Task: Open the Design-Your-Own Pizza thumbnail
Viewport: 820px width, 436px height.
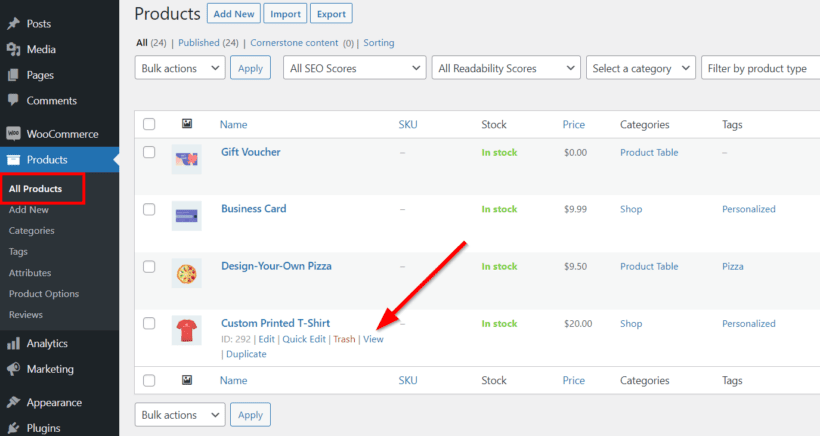Action: pos(187,273)
